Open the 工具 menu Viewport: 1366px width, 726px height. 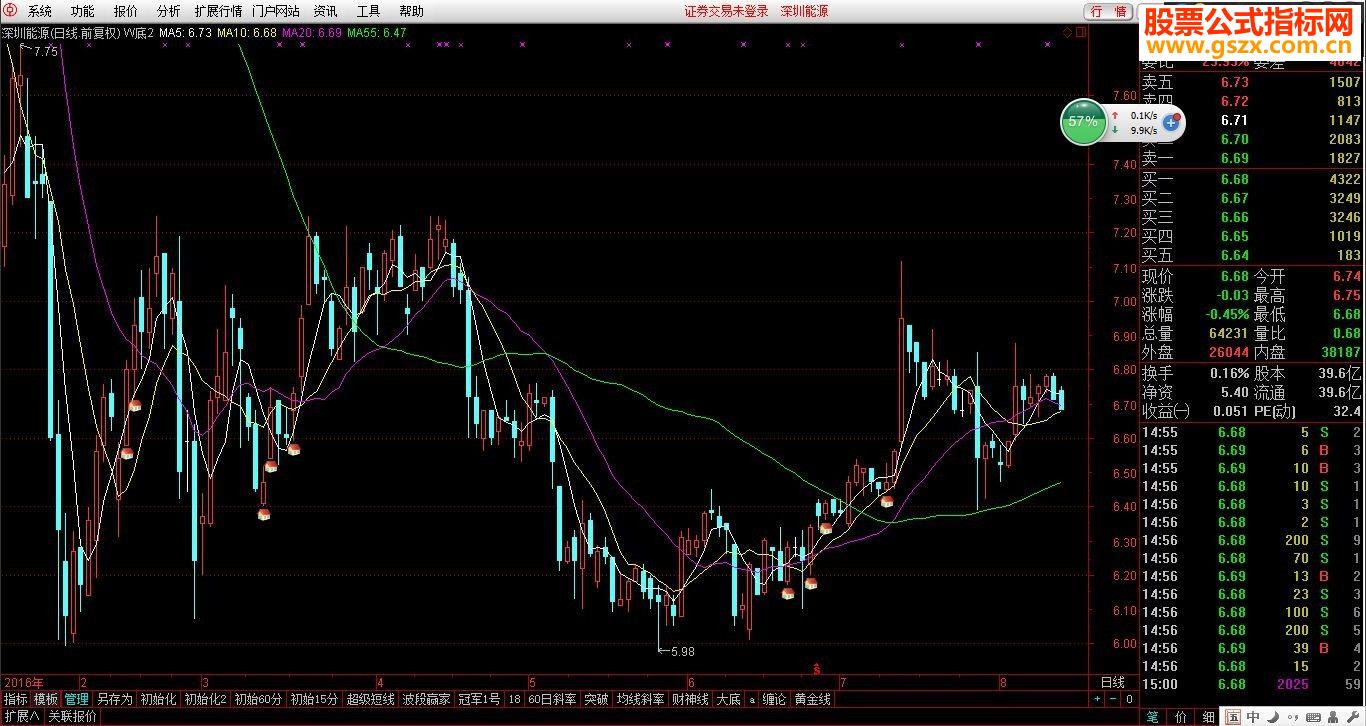pyautogui.click(x=368, y=11)
